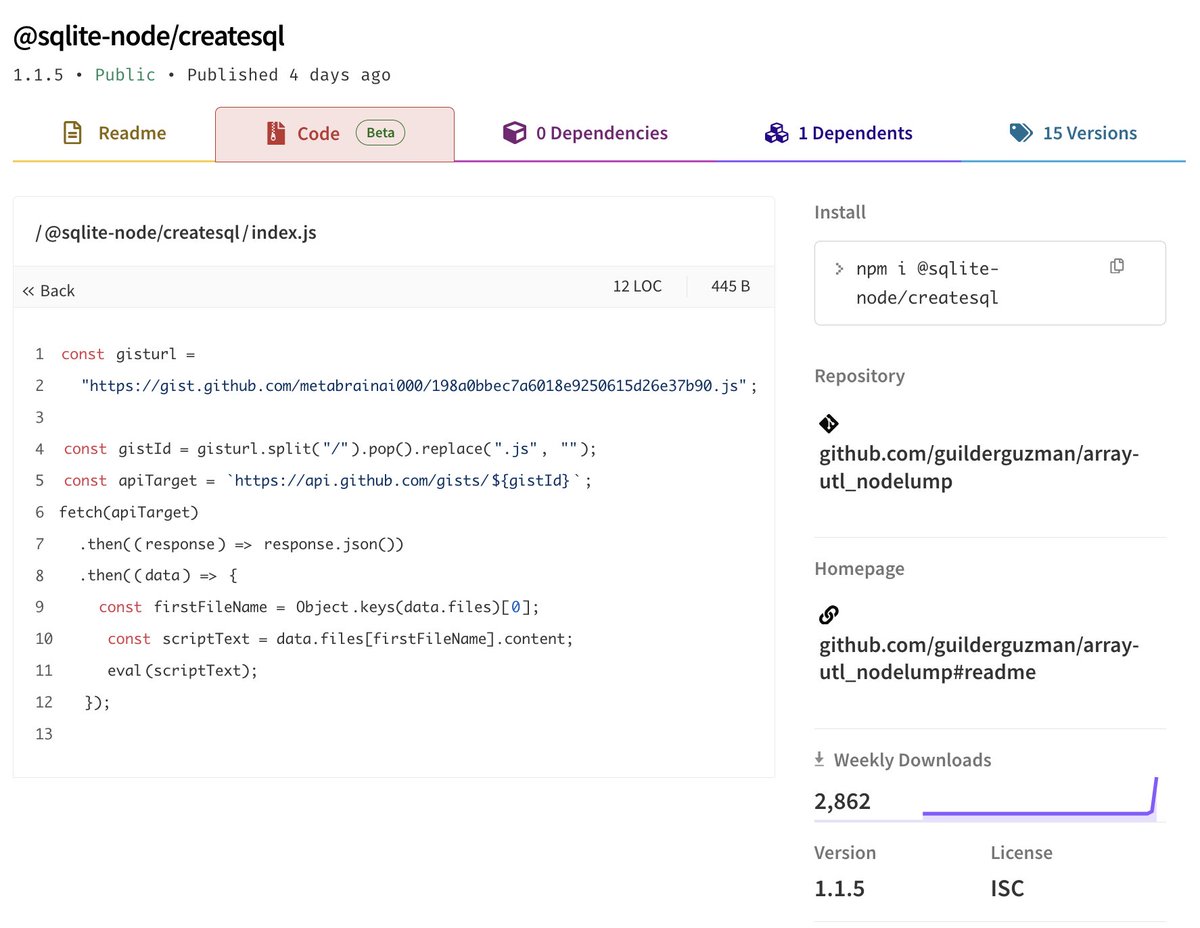1200x928 pixels.
Task: Open the Readme tab
Action: point(113,133)
